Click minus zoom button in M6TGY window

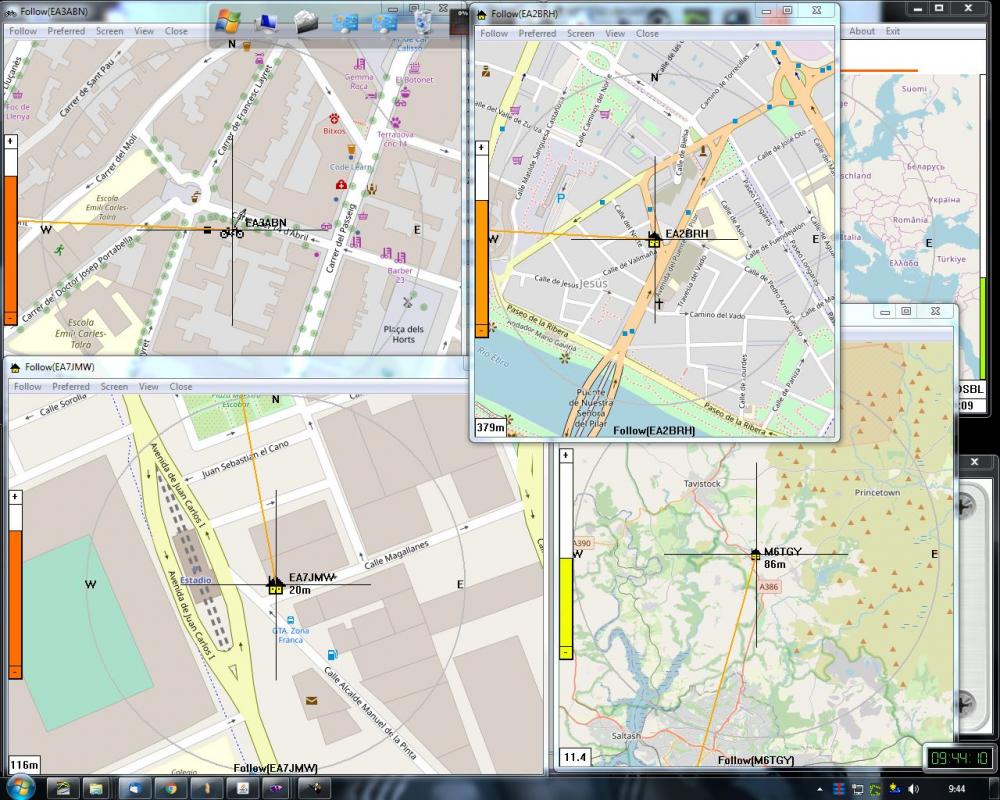[x=566, y=652]
